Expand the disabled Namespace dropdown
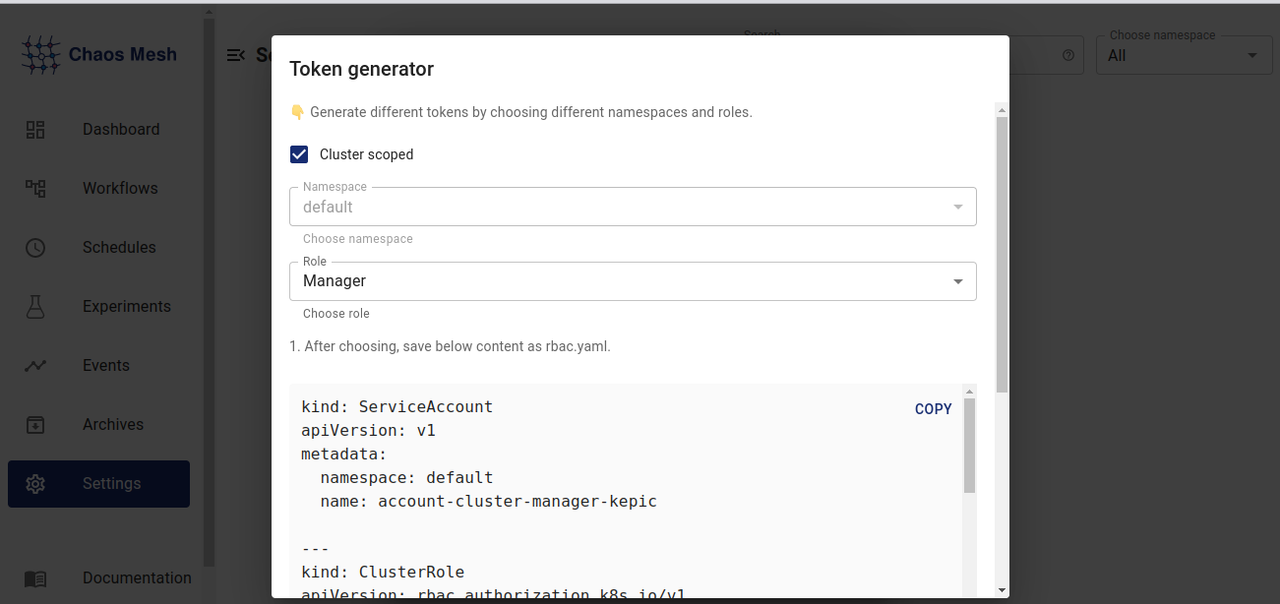 632,207
